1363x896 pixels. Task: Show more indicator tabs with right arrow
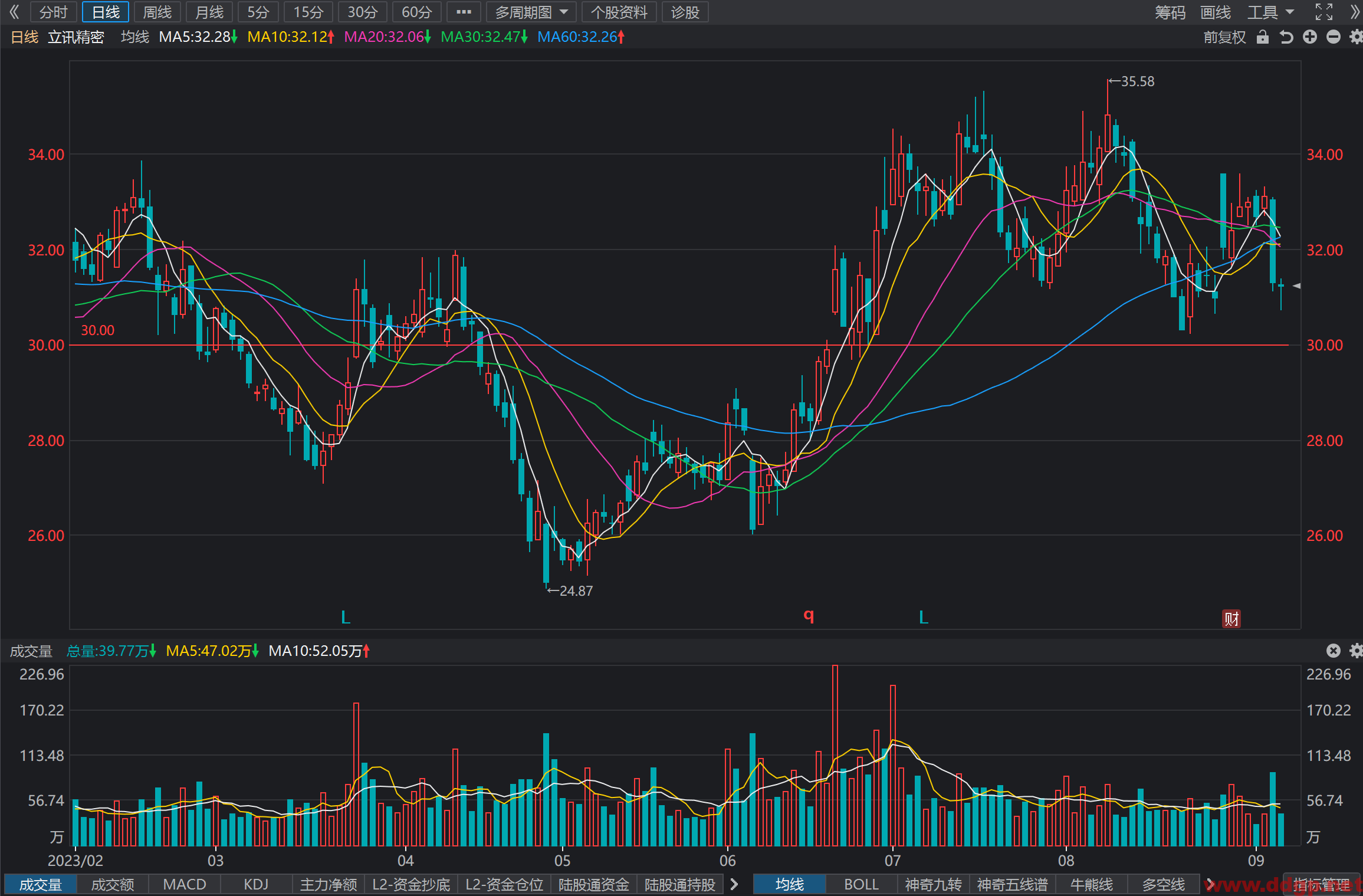point(734,884)
